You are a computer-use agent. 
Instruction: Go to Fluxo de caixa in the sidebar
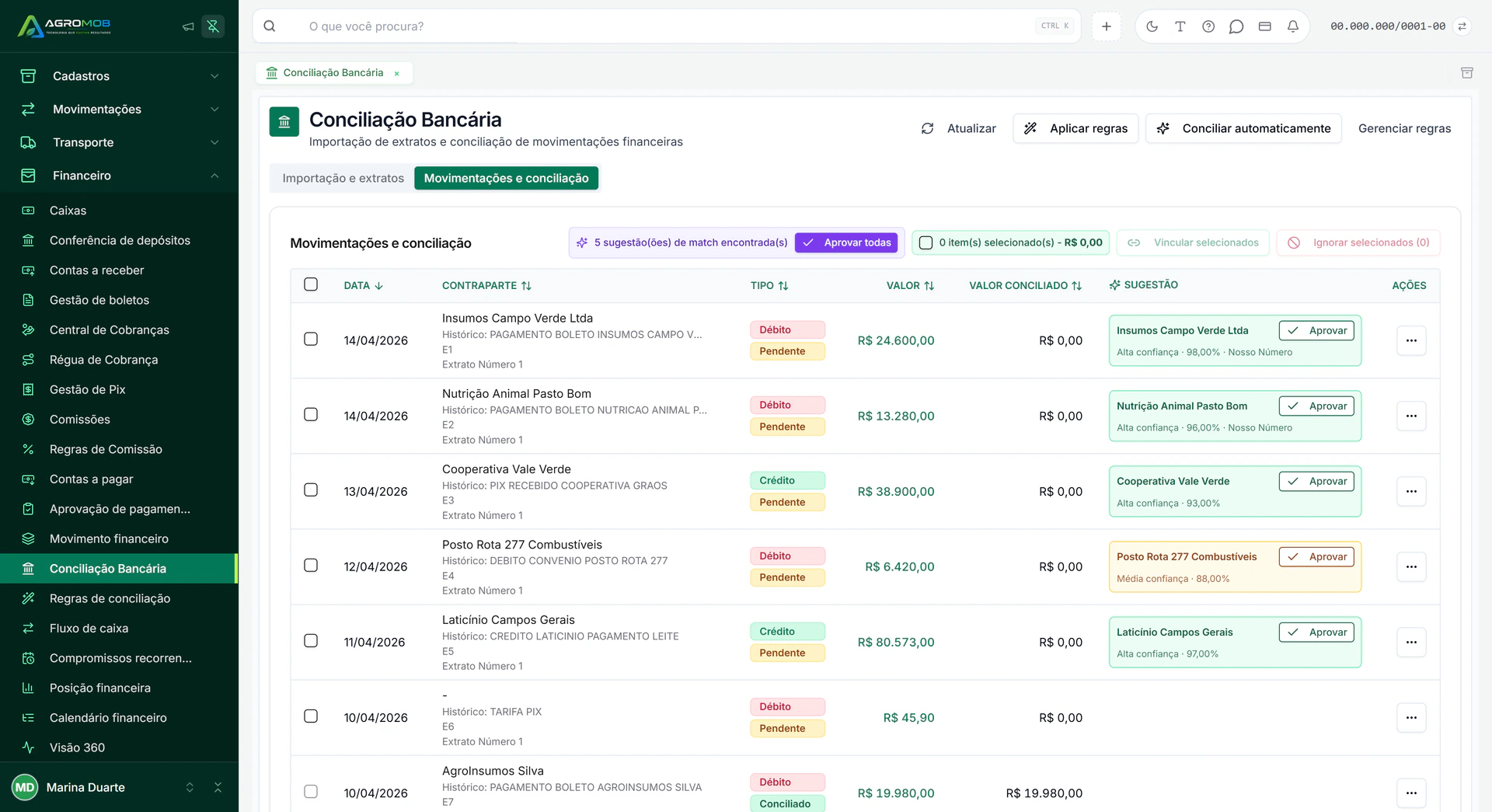tap(119, 629)
